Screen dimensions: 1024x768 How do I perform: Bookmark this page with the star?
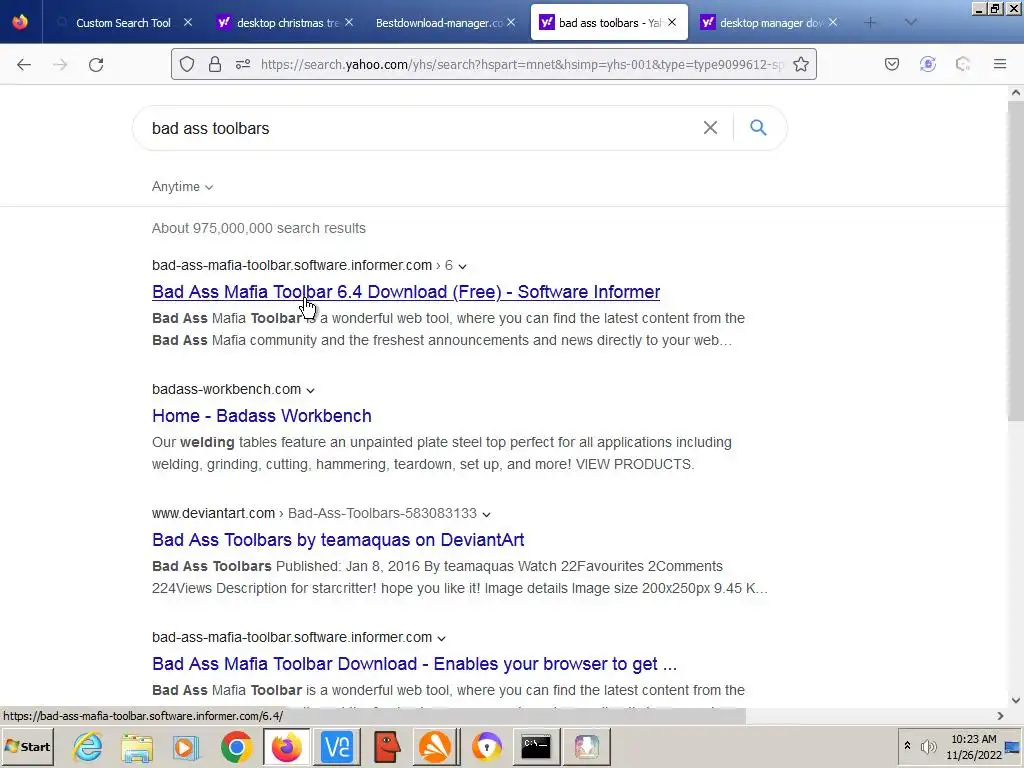pyautogui.click(x=801, y=64)
